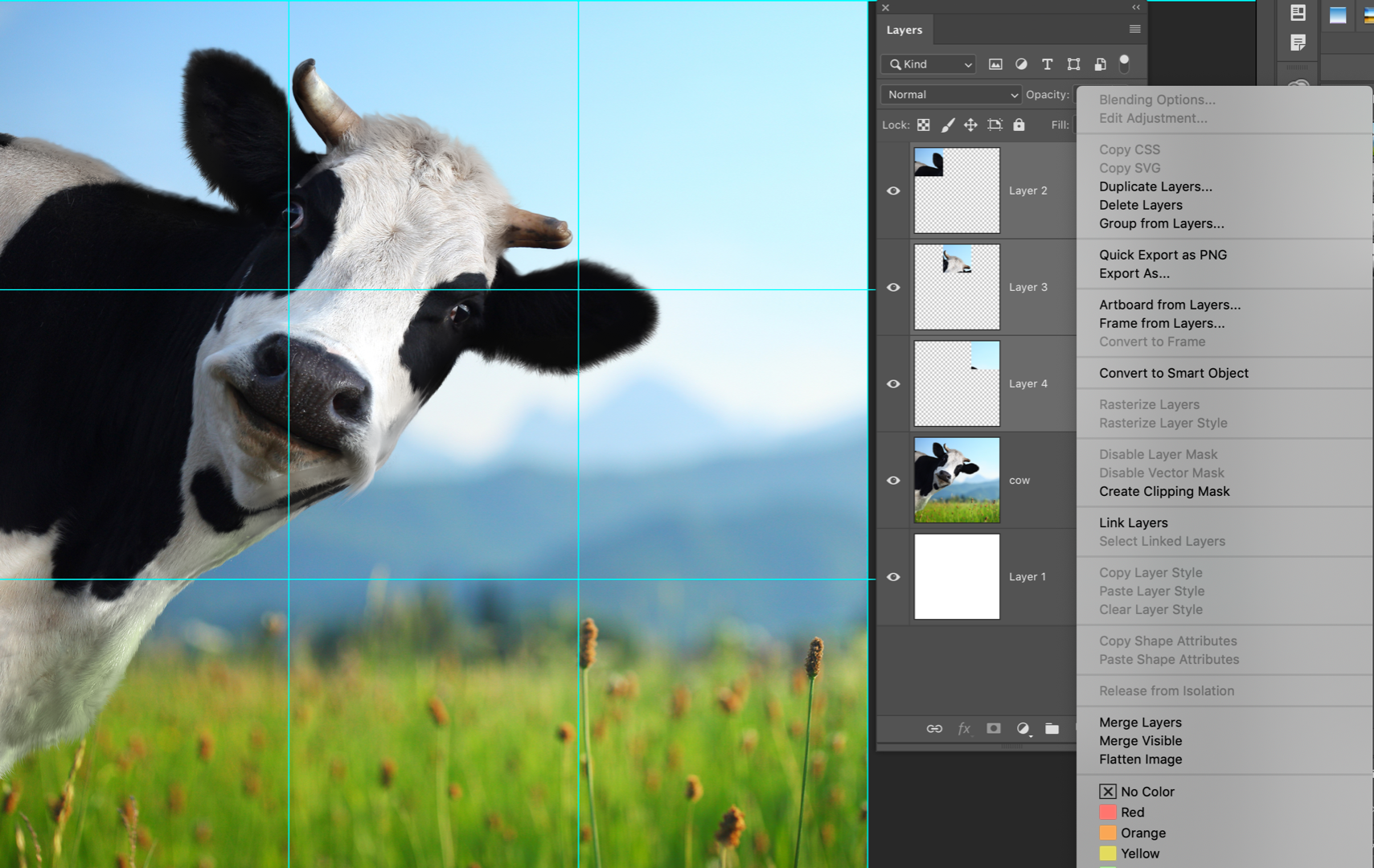Hide Layer 3 using its eye icon
This screenshot has height=868, width=1374.
pos(893,287)
